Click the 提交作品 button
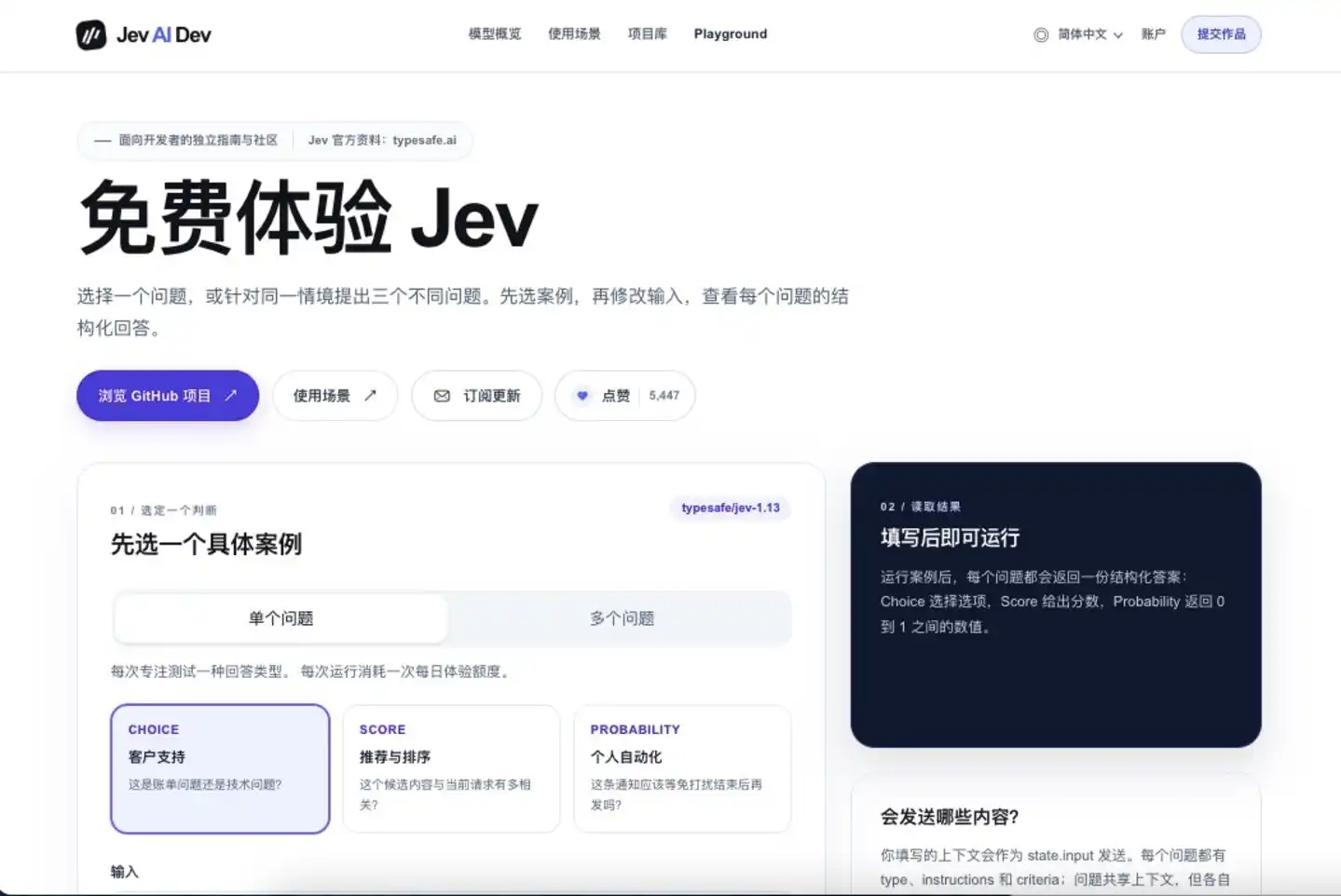 coord(1221,34)
